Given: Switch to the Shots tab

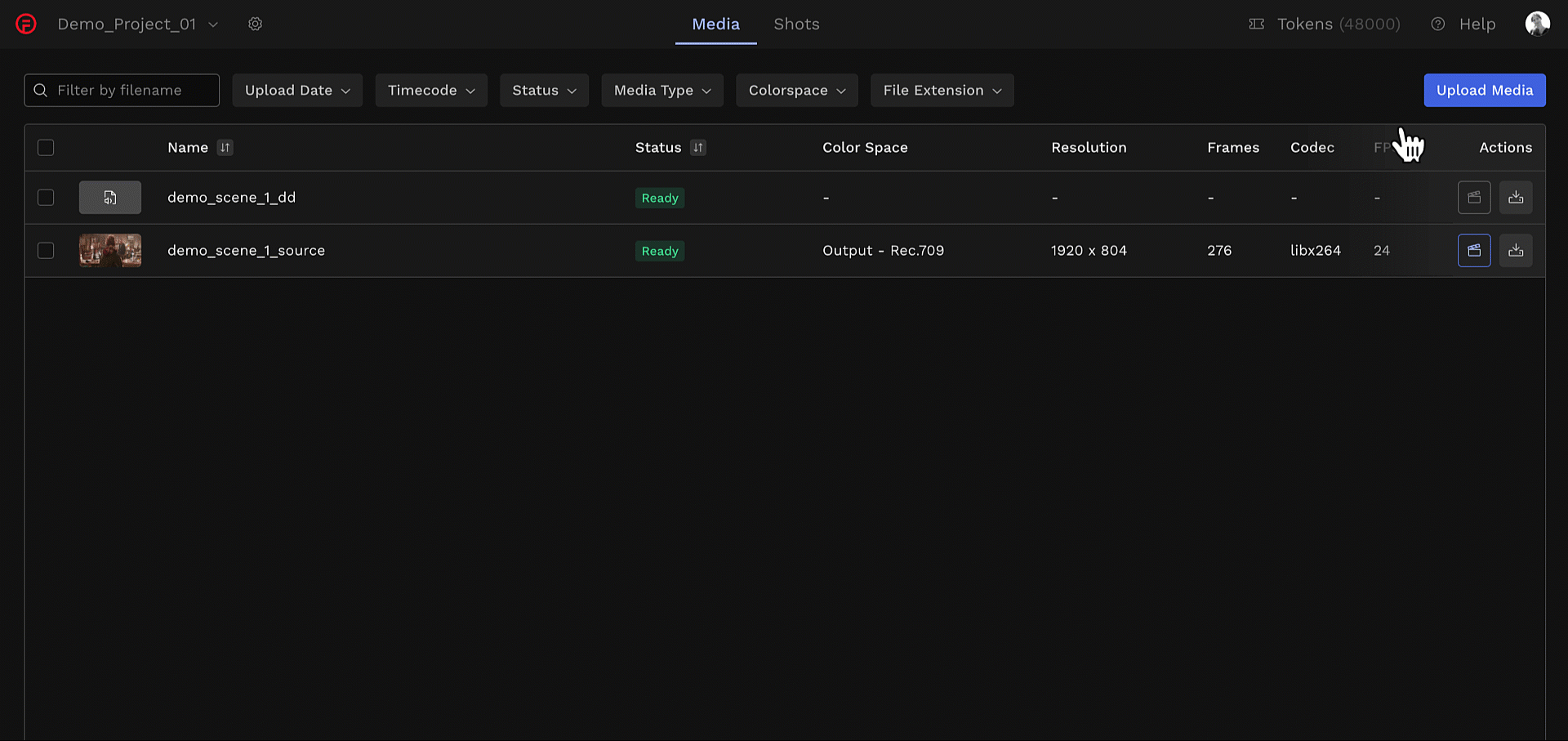Looking at the screenshot, I should click(796, 24).
